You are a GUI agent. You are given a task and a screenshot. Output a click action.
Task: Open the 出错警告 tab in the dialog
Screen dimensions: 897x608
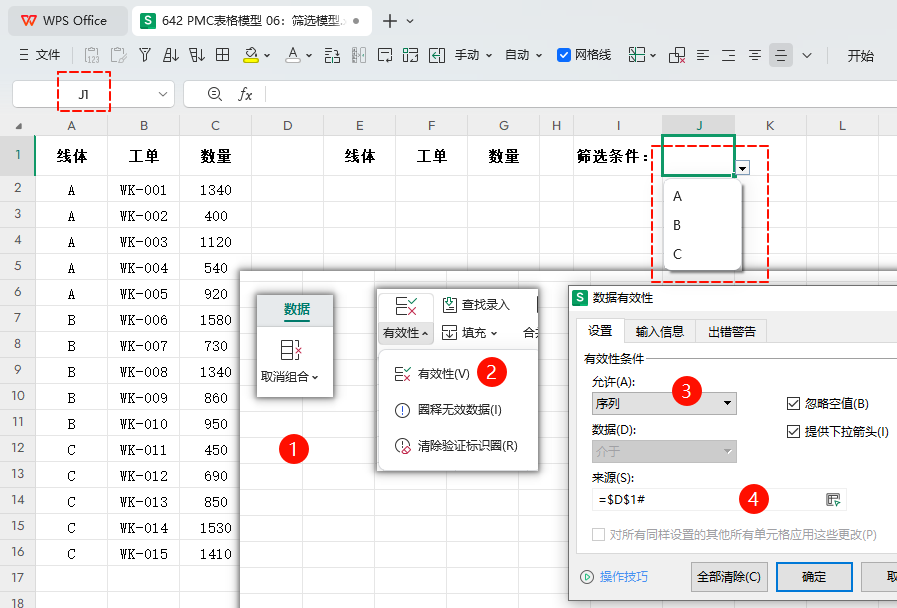(x=732, y=332)
